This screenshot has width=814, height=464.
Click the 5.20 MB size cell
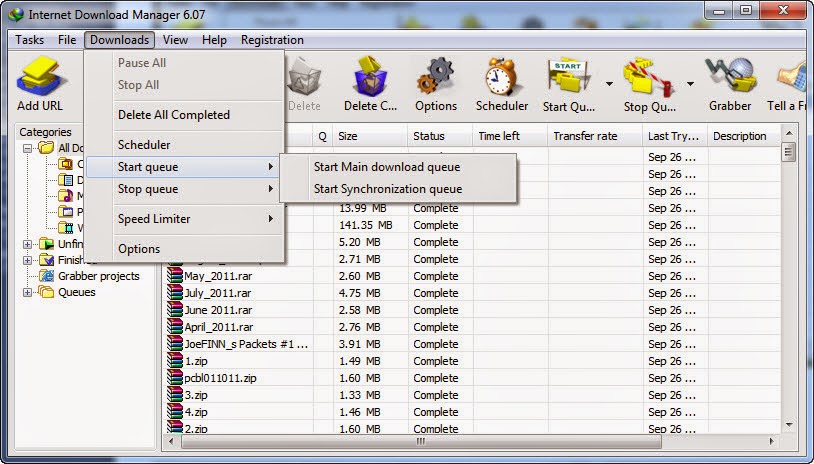(x=371, y=242)
